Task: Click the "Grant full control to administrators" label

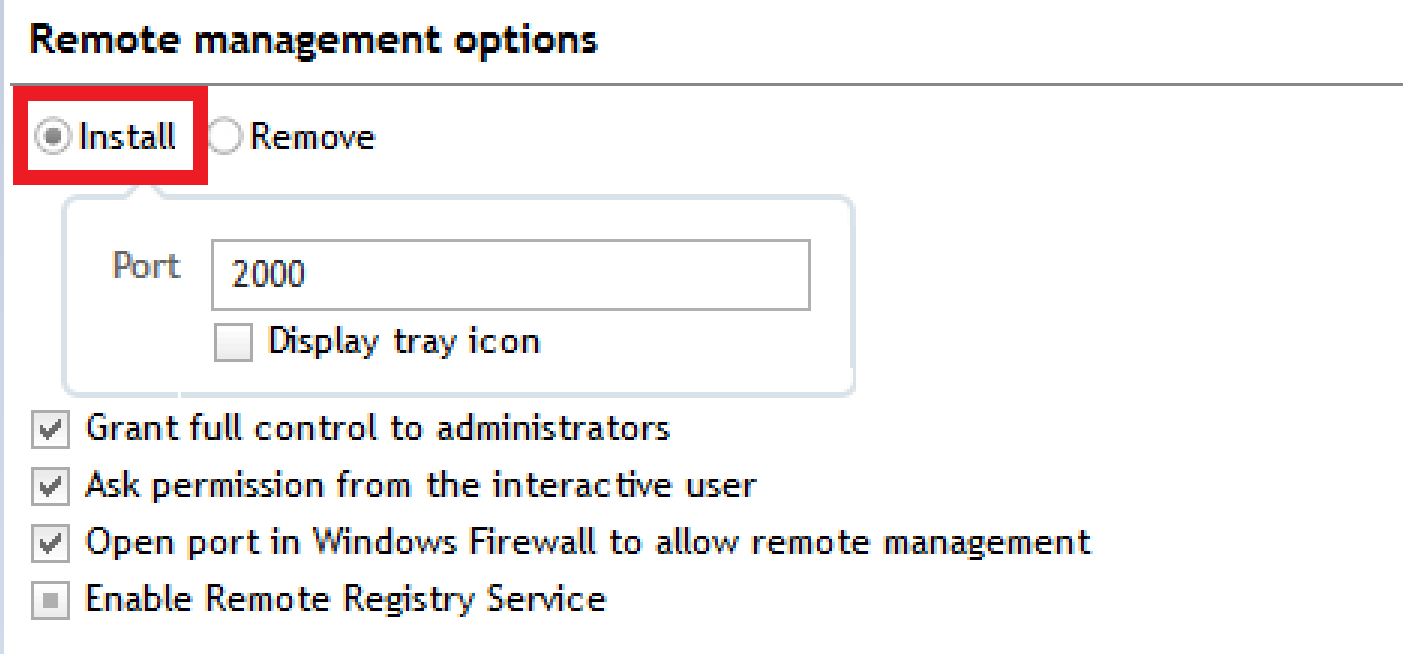Action: (x=377, y=429)
